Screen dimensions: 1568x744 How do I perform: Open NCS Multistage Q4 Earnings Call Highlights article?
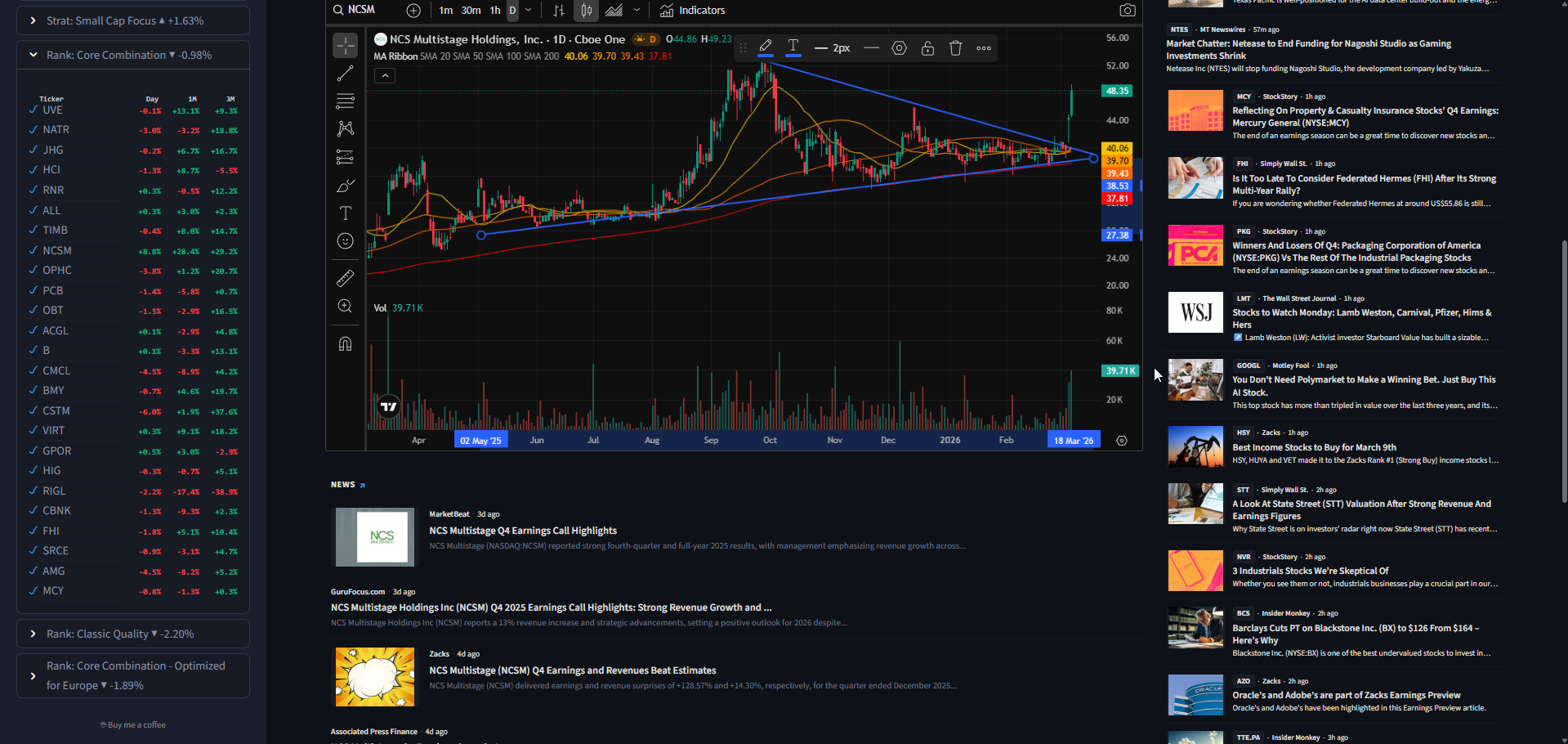click(523, 531)
